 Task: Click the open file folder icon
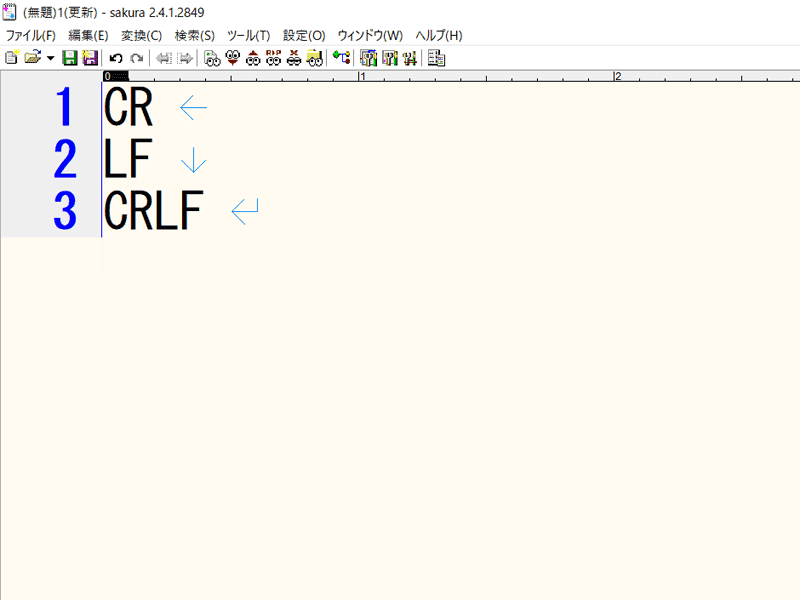tap(32, 58)
